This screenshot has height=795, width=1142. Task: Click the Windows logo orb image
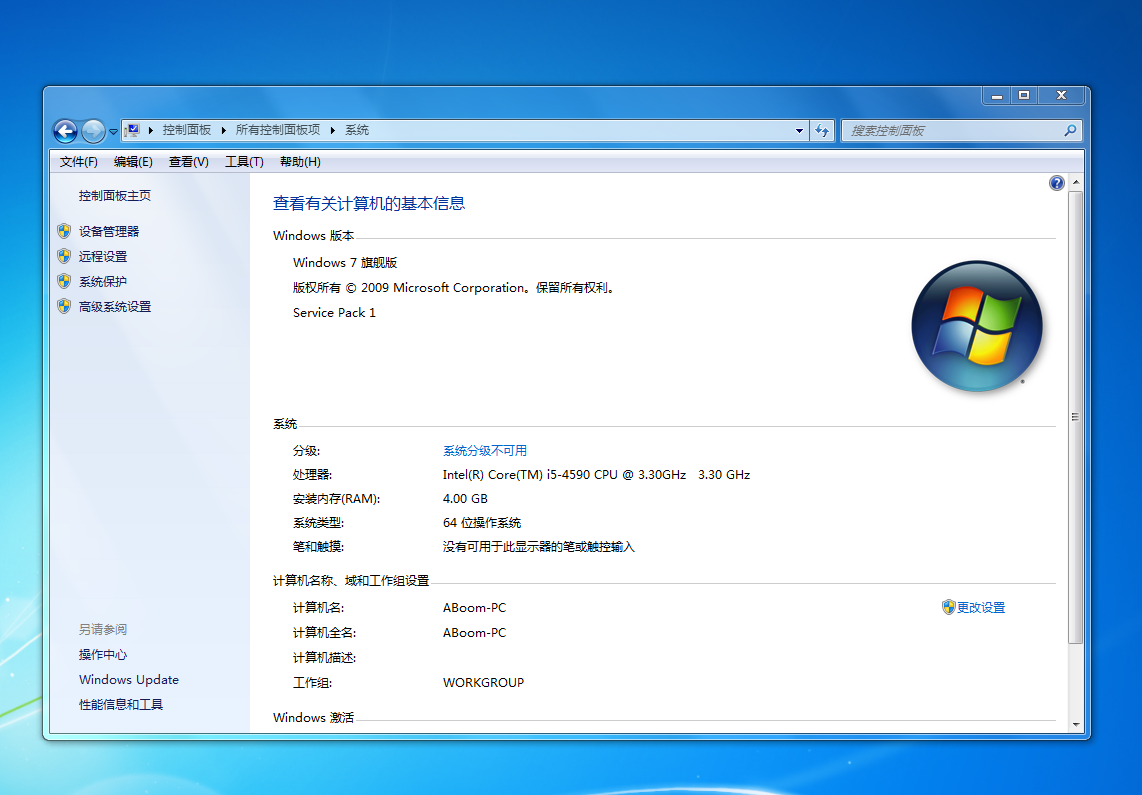(977, 325)
